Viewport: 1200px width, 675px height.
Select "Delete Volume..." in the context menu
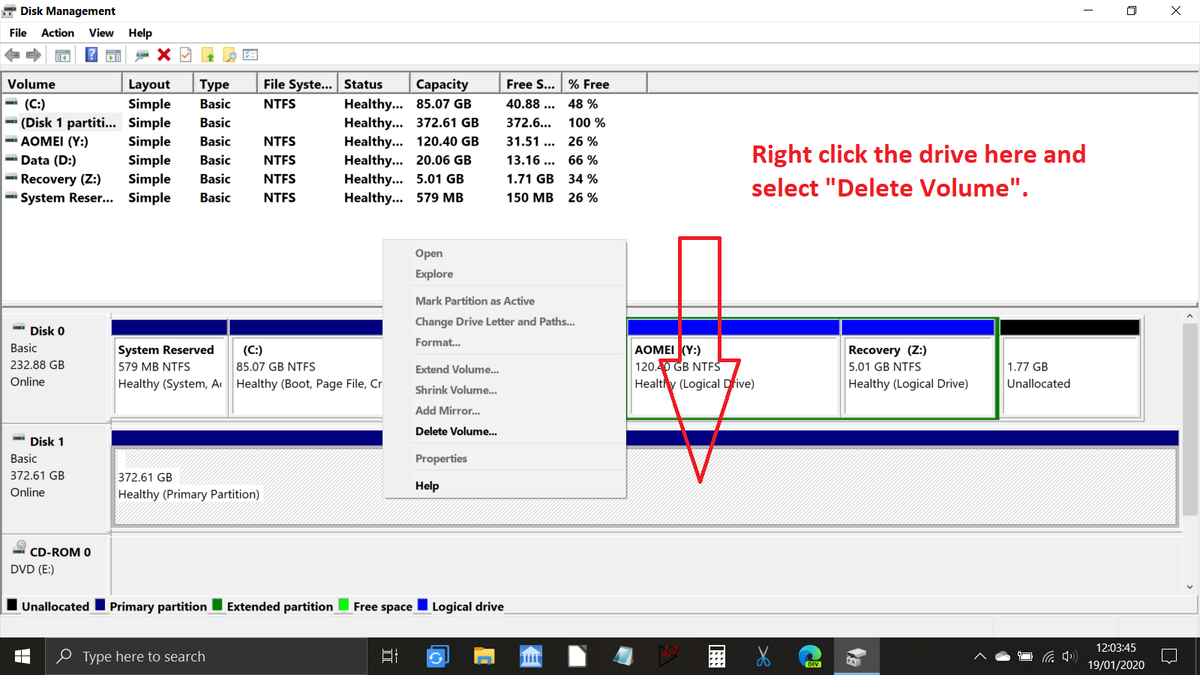(x=456, y=432)
